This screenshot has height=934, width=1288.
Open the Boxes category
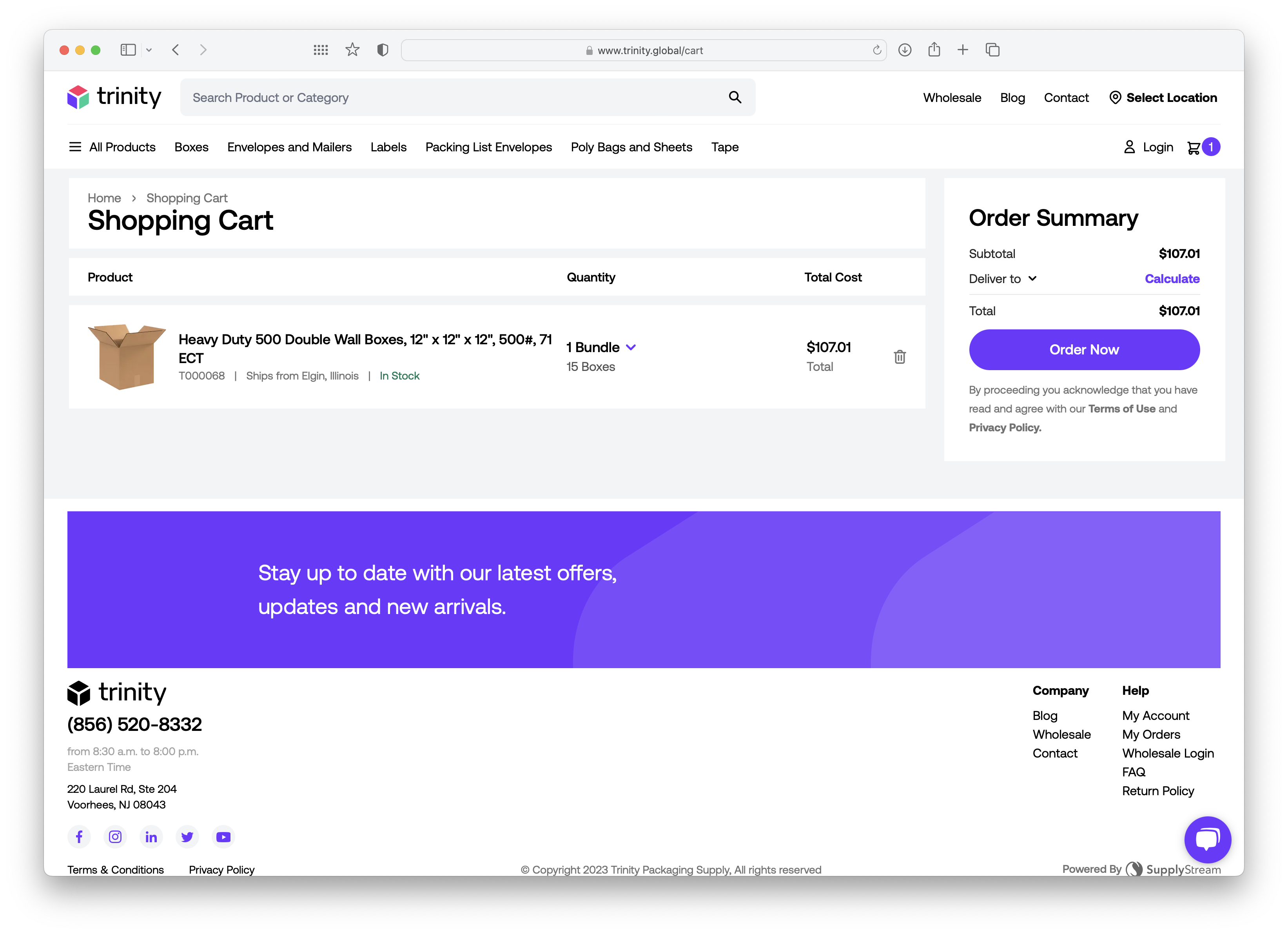click(191, 147)
